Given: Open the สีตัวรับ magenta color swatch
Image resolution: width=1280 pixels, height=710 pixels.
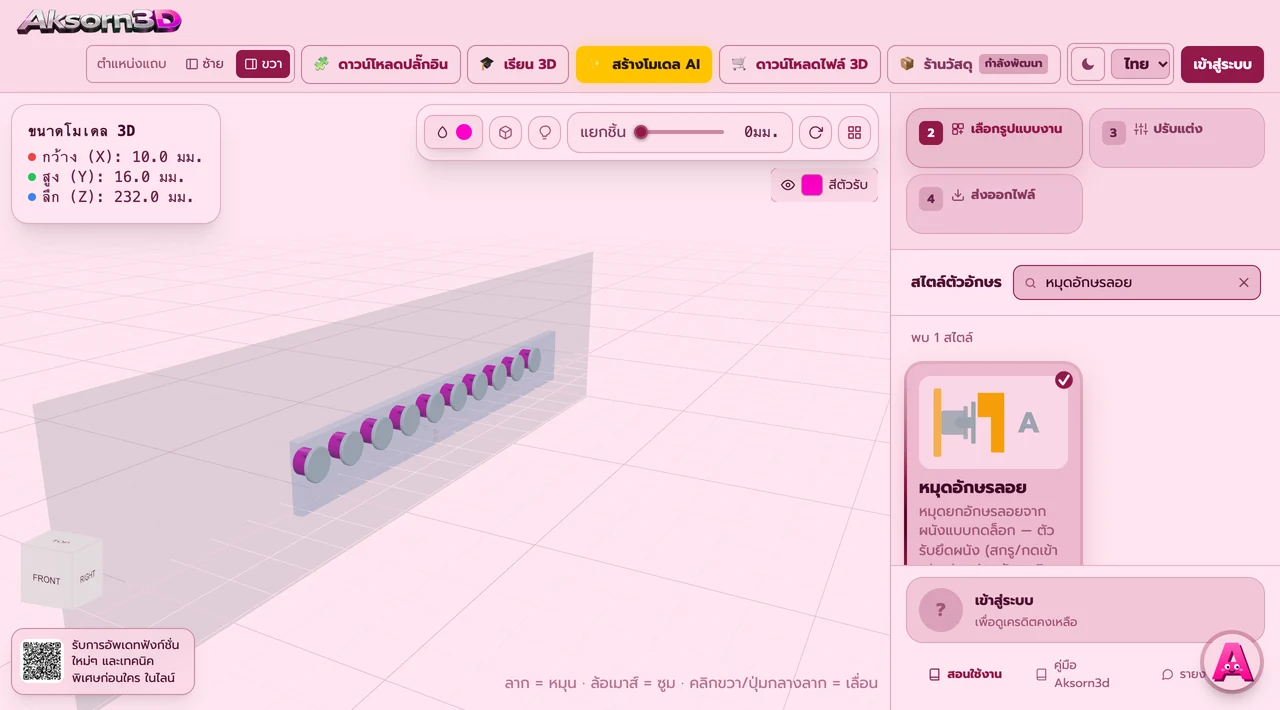Looking at the screenshot, I should [812, 185].
